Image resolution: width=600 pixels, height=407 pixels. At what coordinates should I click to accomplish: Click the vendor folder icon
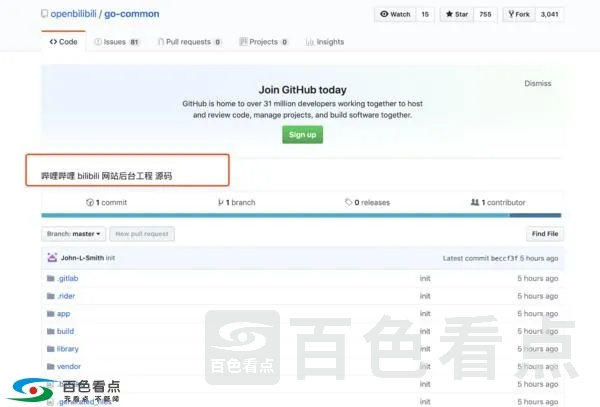click(51, 367)
